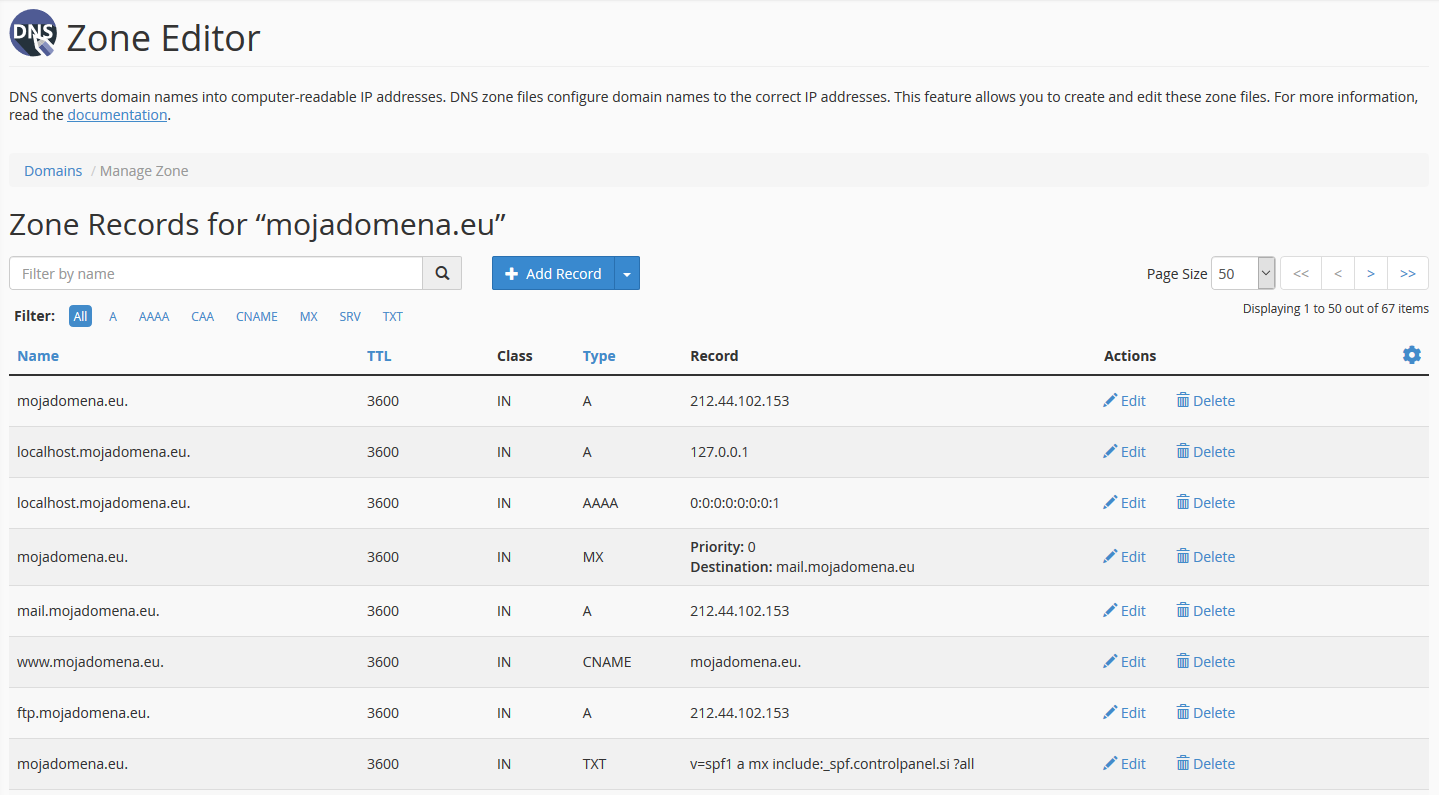The height and width of the screenshot is (795, 1439).
Task: Sort records by the TTL column
Action: click(379, 356)
